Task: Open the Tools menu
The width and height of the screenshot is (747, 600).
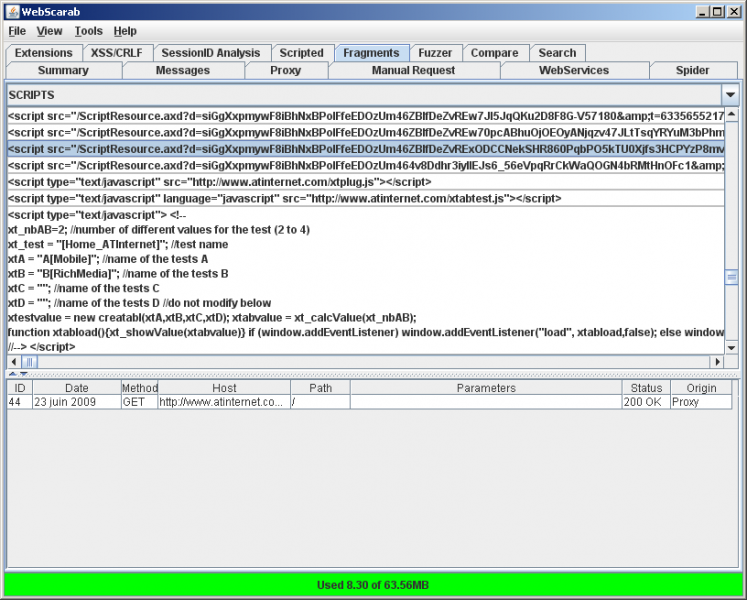Action: [x=89, y=31]
